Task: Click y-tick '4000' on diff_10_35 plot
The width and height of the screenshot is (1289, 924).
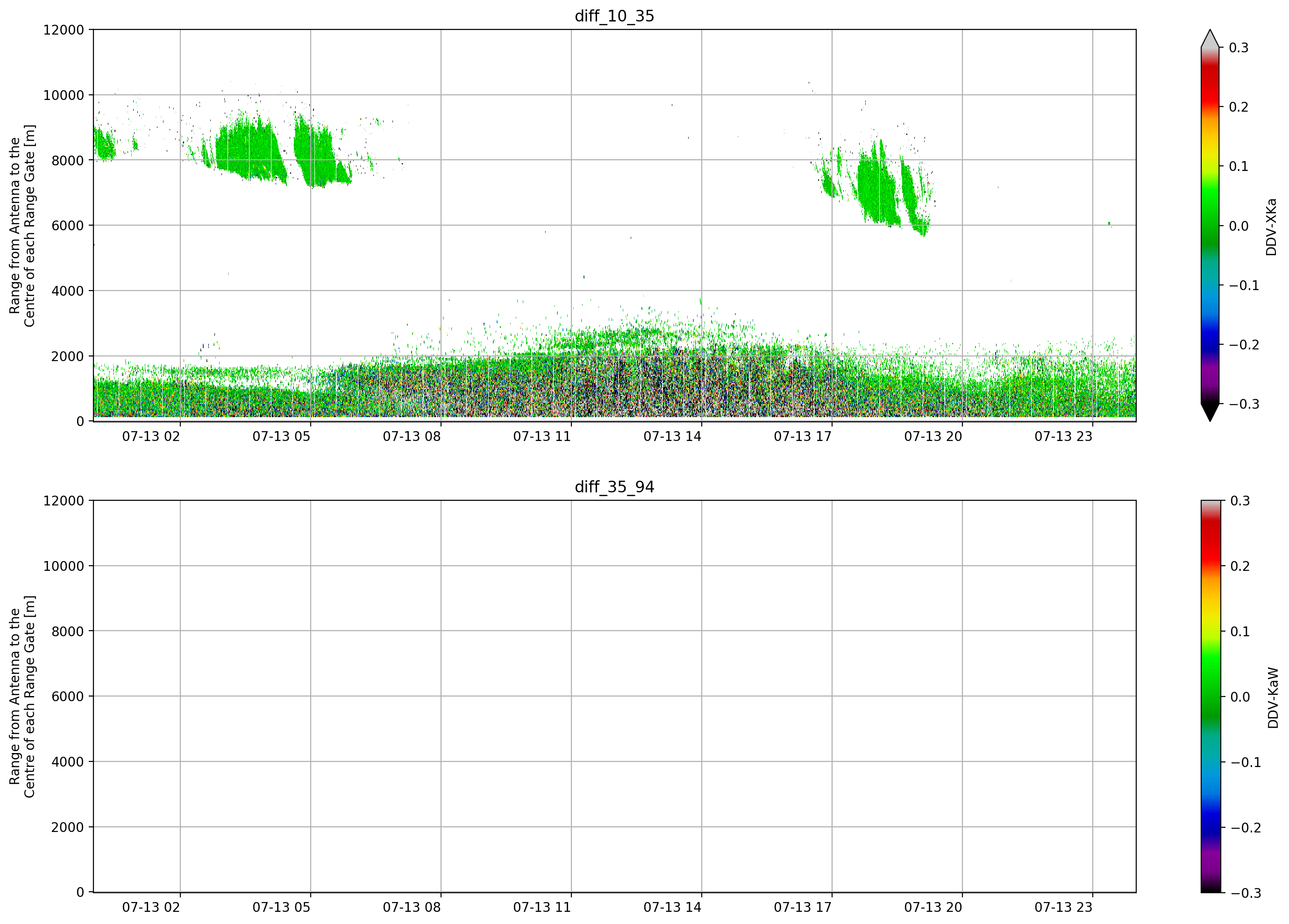Action: pyautogui.click(x=68, y=291)
